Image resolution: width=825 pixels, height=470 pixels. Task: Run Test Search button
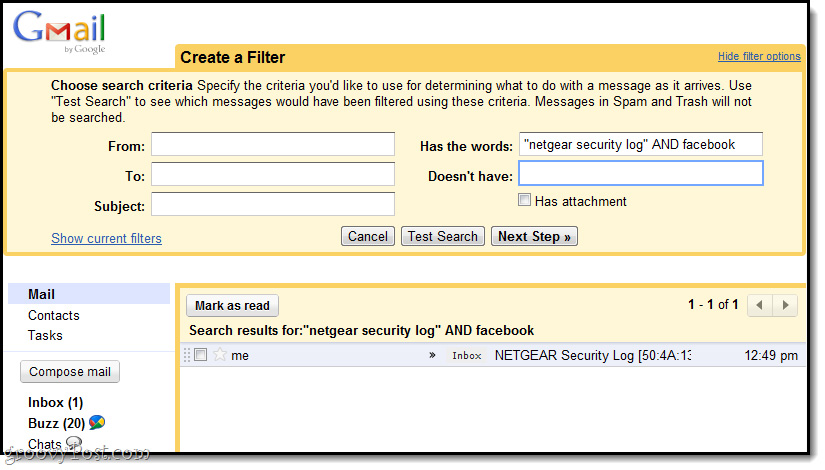click(442, 236)
